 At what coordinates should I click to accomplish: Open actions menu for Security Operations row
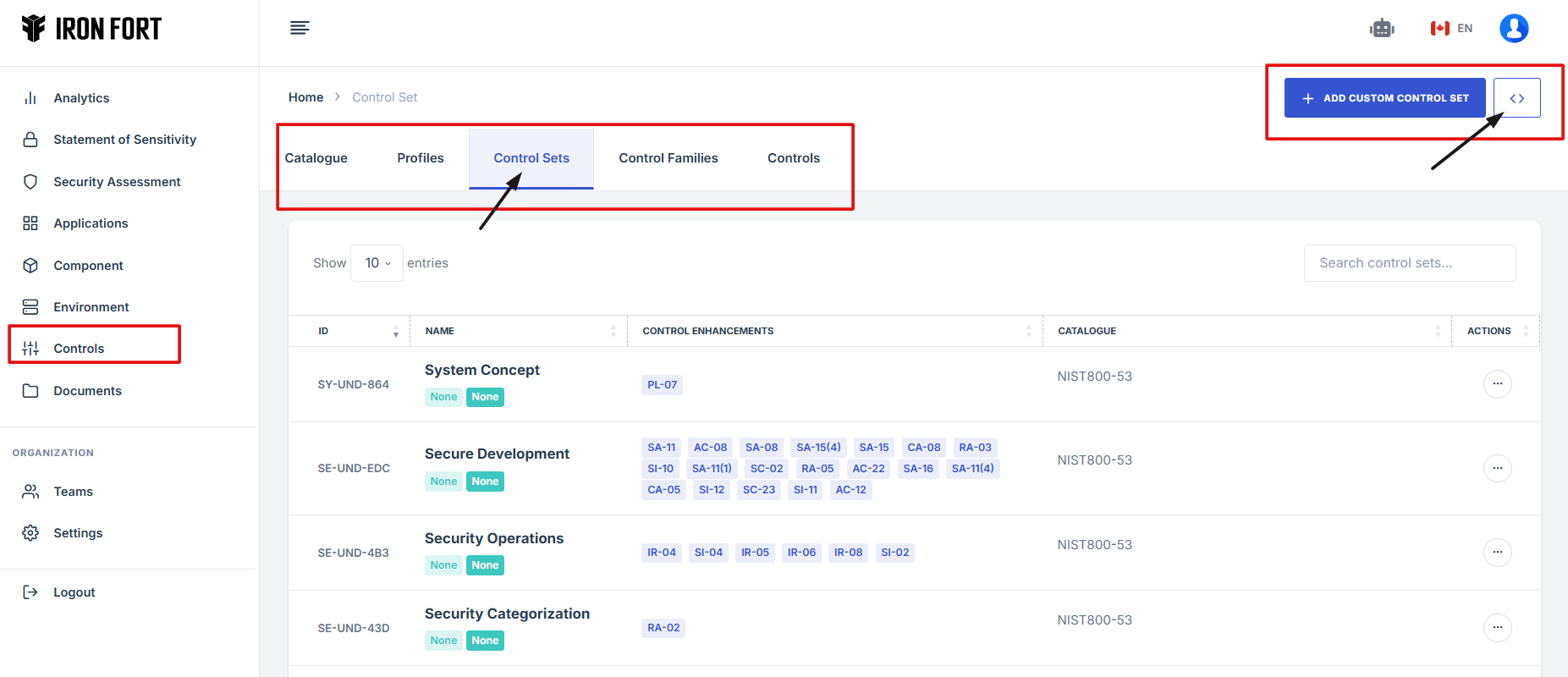click(1497, 553)
